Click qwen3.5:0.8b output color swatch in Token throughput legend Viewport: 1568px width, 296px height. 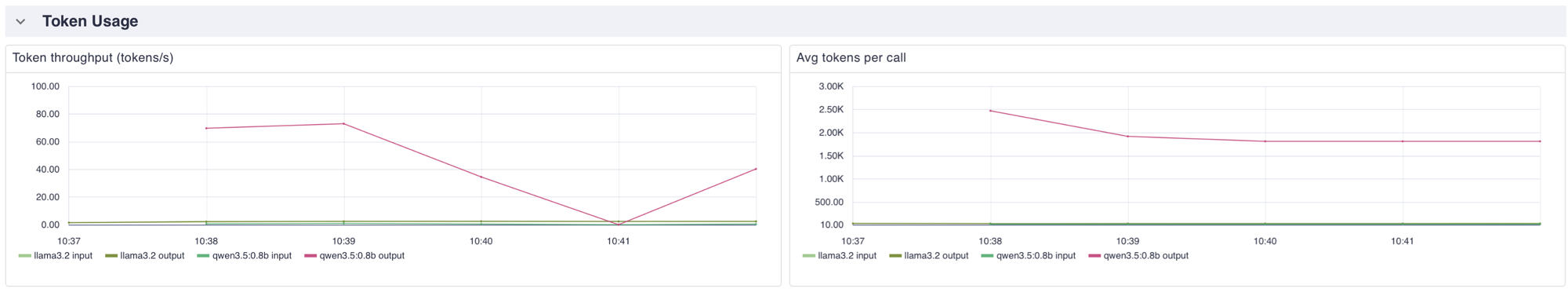(x=310, y=256)
